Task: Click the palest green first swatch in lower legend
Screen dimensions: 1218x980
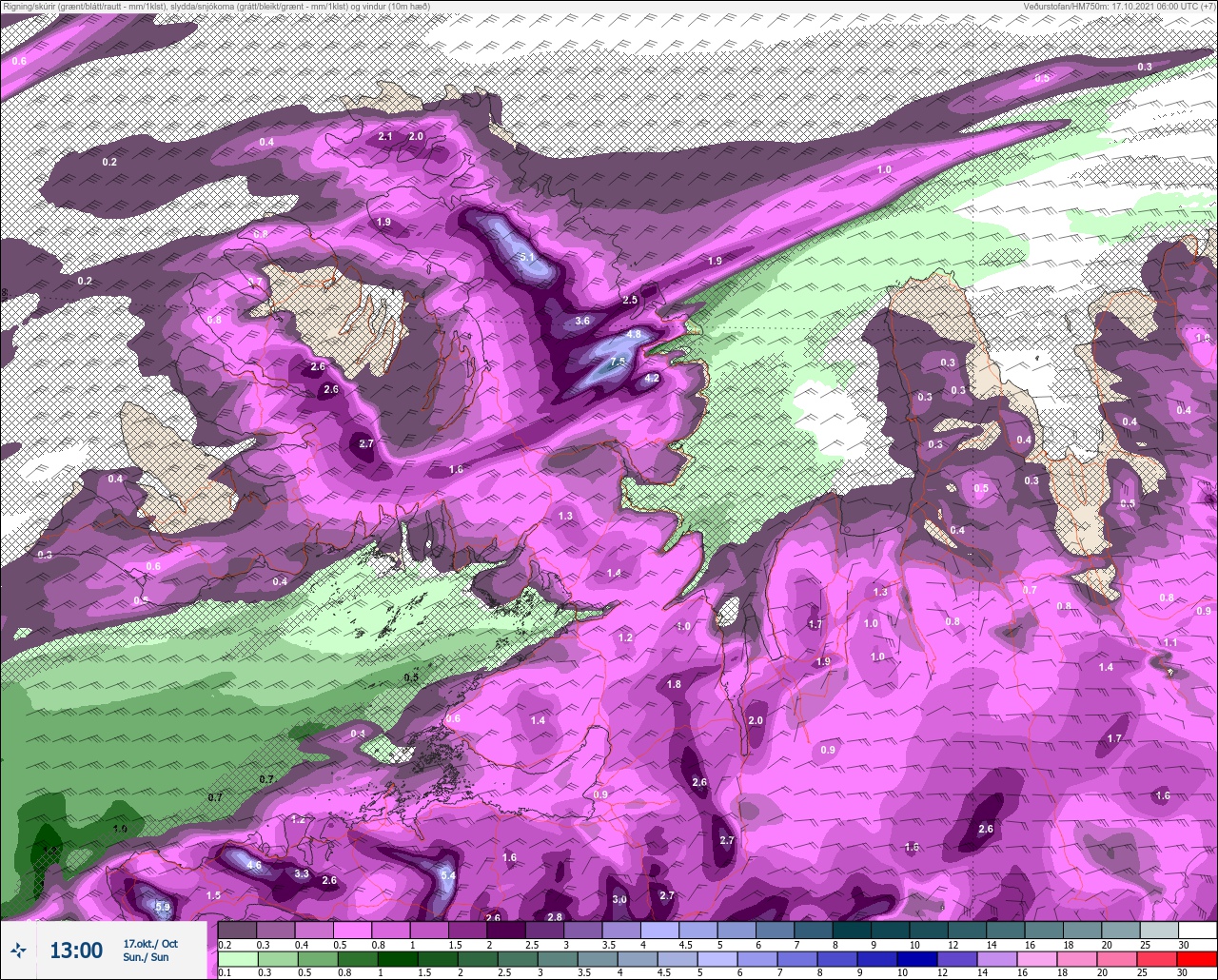Action: point(237,959)
